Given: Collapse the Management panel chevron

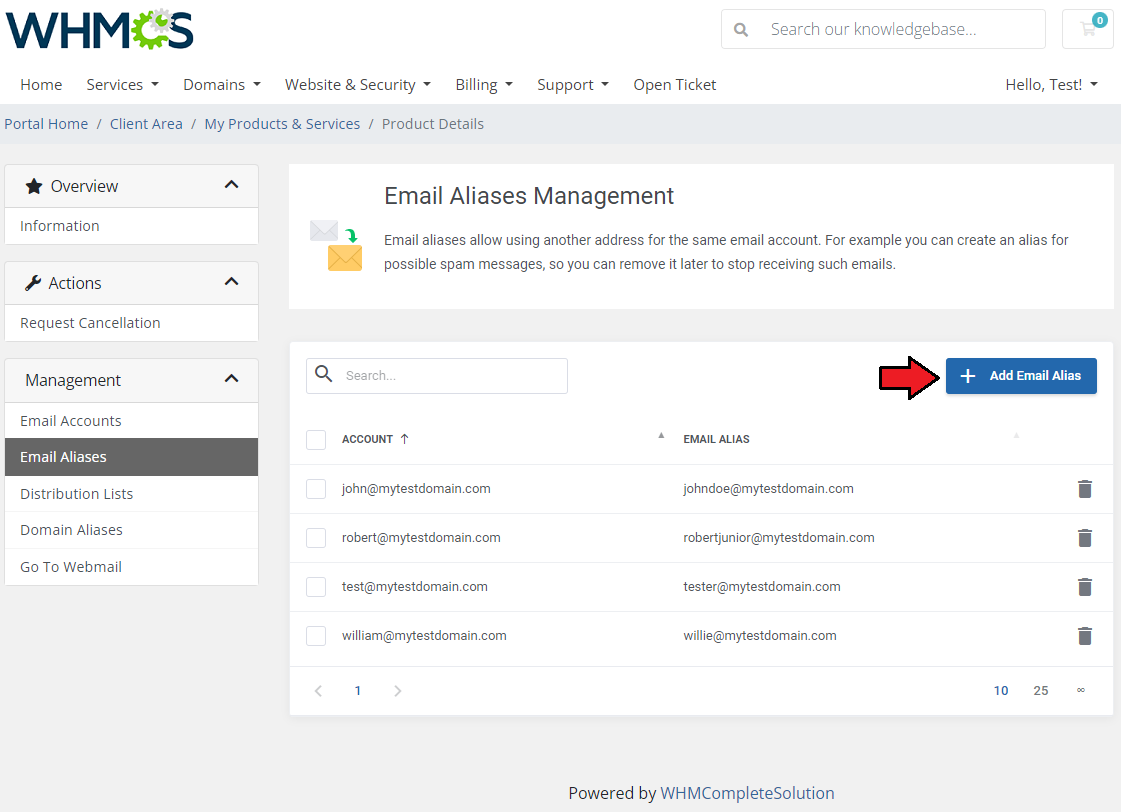Looking at the screenshot, I should [x=231, y=378].
